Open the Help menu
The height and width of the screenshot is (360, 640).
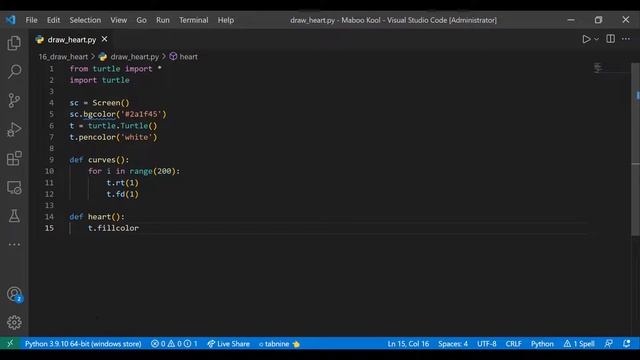[225, 20]
